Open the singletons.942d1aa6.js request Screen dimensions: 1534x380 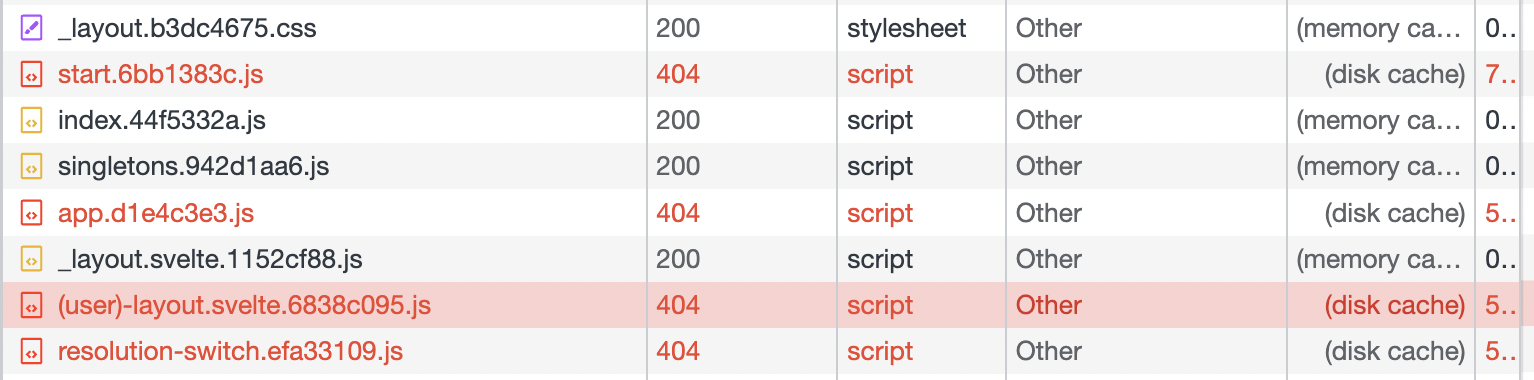[193, 167]
